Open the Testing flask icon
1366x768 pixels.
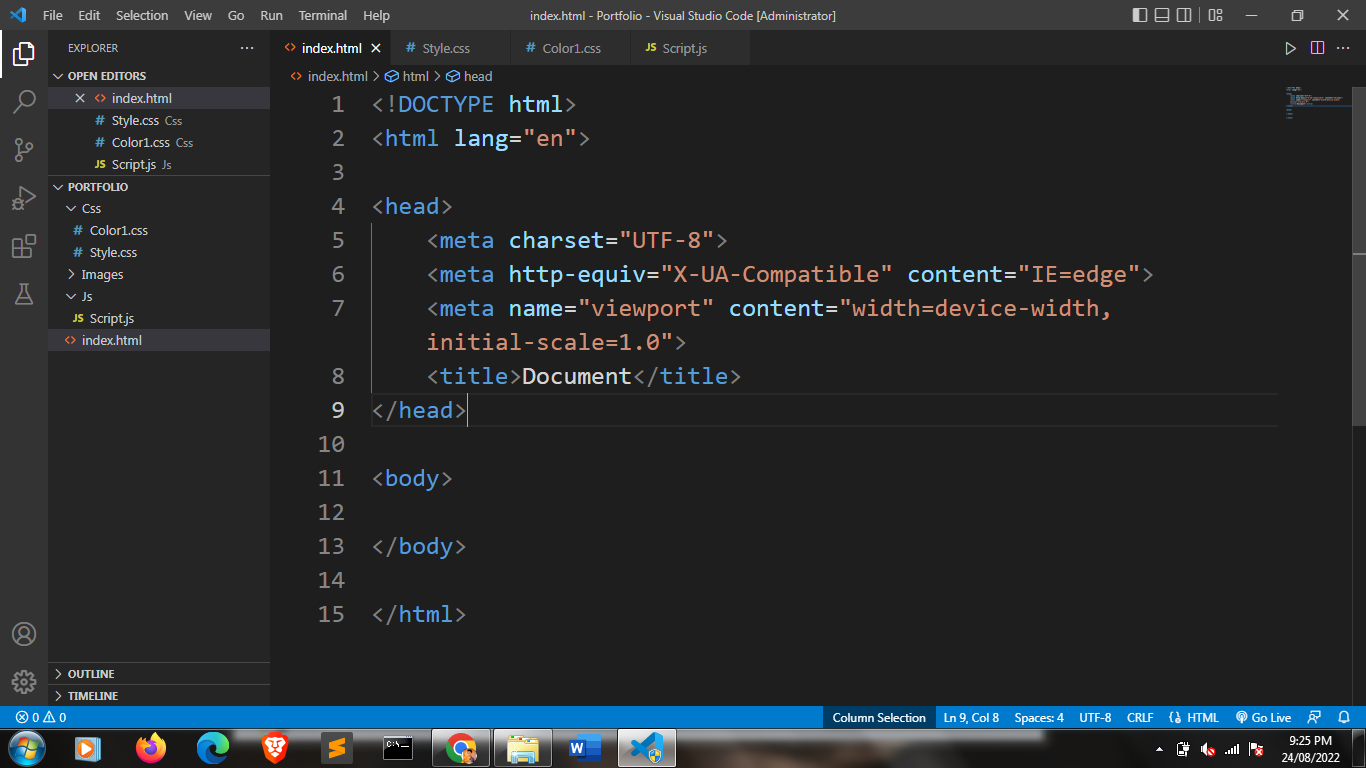point(24,294)
